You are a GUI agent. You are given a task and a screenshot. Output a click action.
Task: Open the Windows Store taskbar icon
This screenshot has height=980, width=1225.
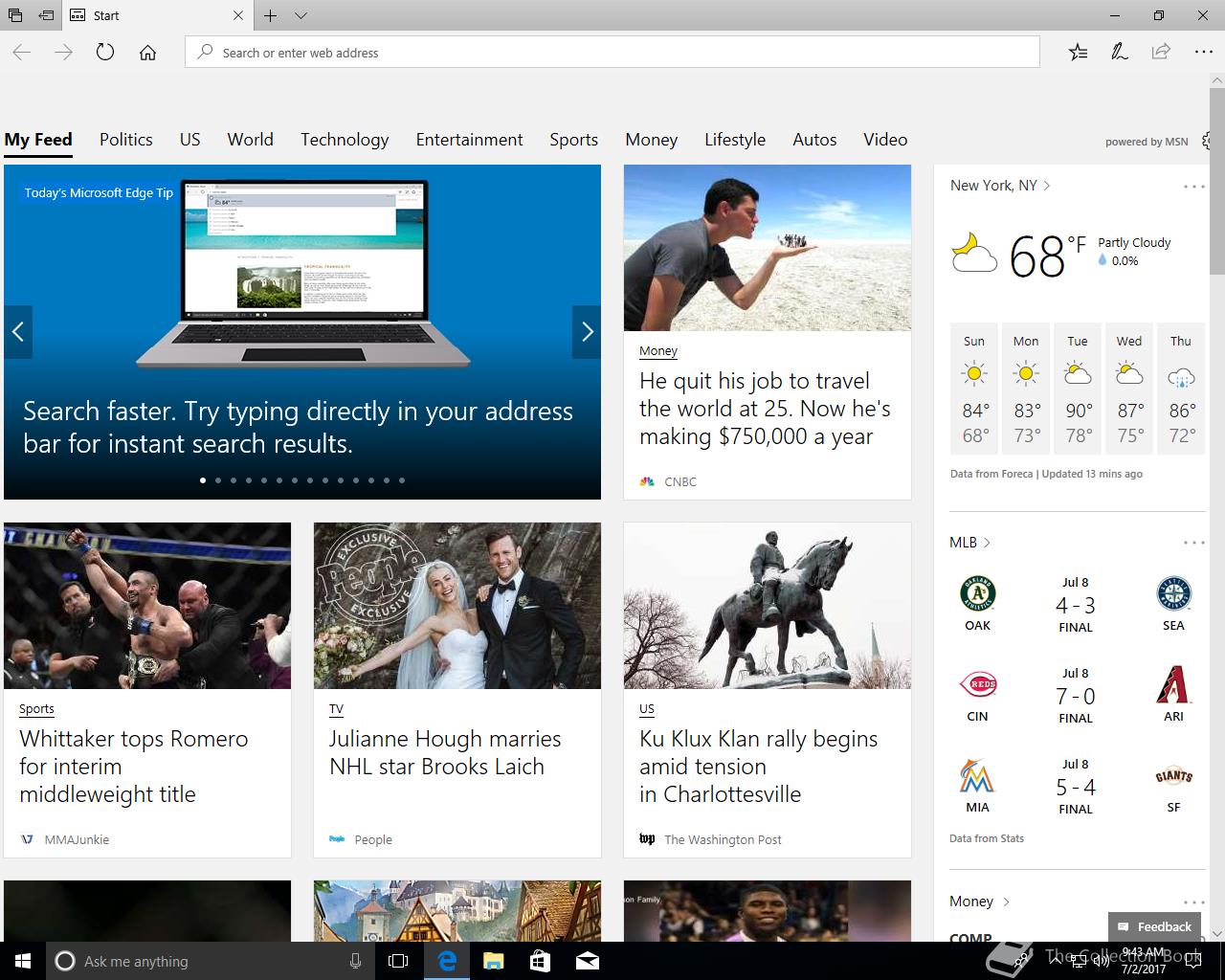pos(540,961)
